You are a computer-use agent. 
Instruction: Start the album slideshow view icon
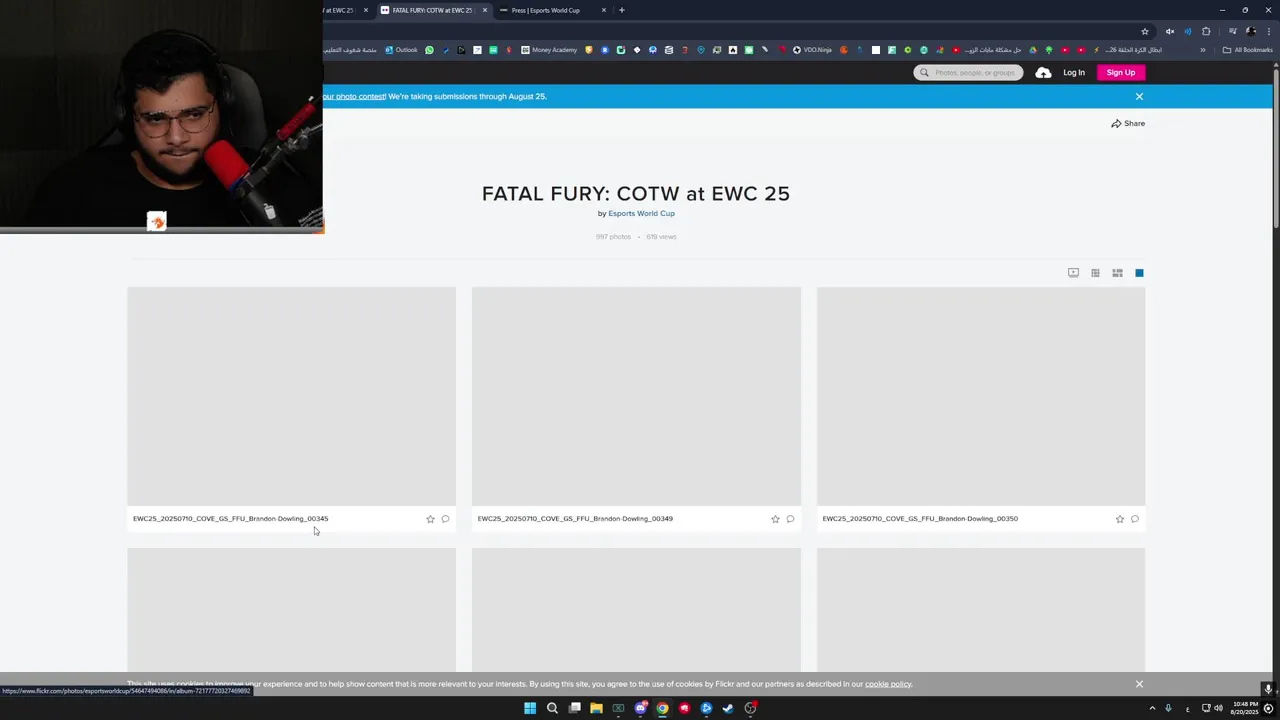(1073, 273)
